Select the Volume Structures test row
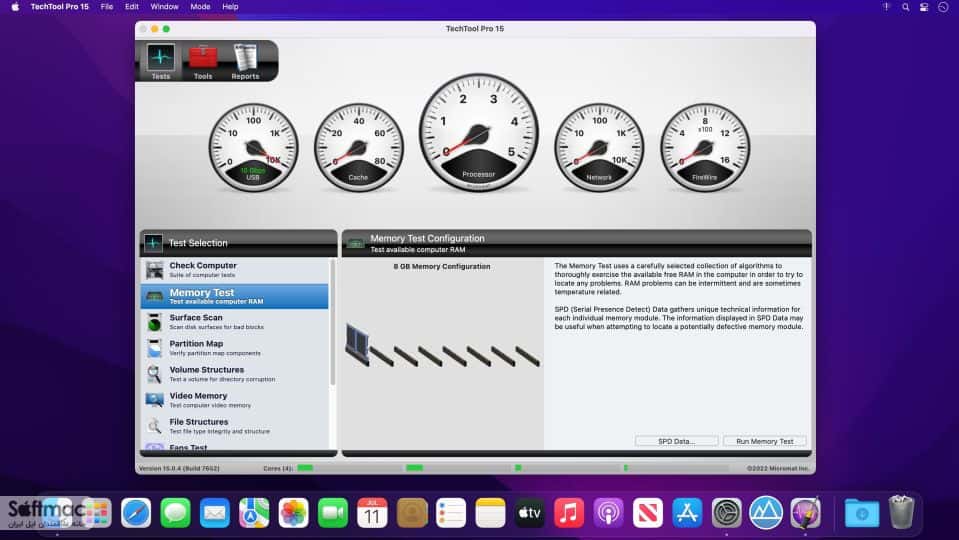This screenshot has width=959, height=540. (x=235, y=374)
